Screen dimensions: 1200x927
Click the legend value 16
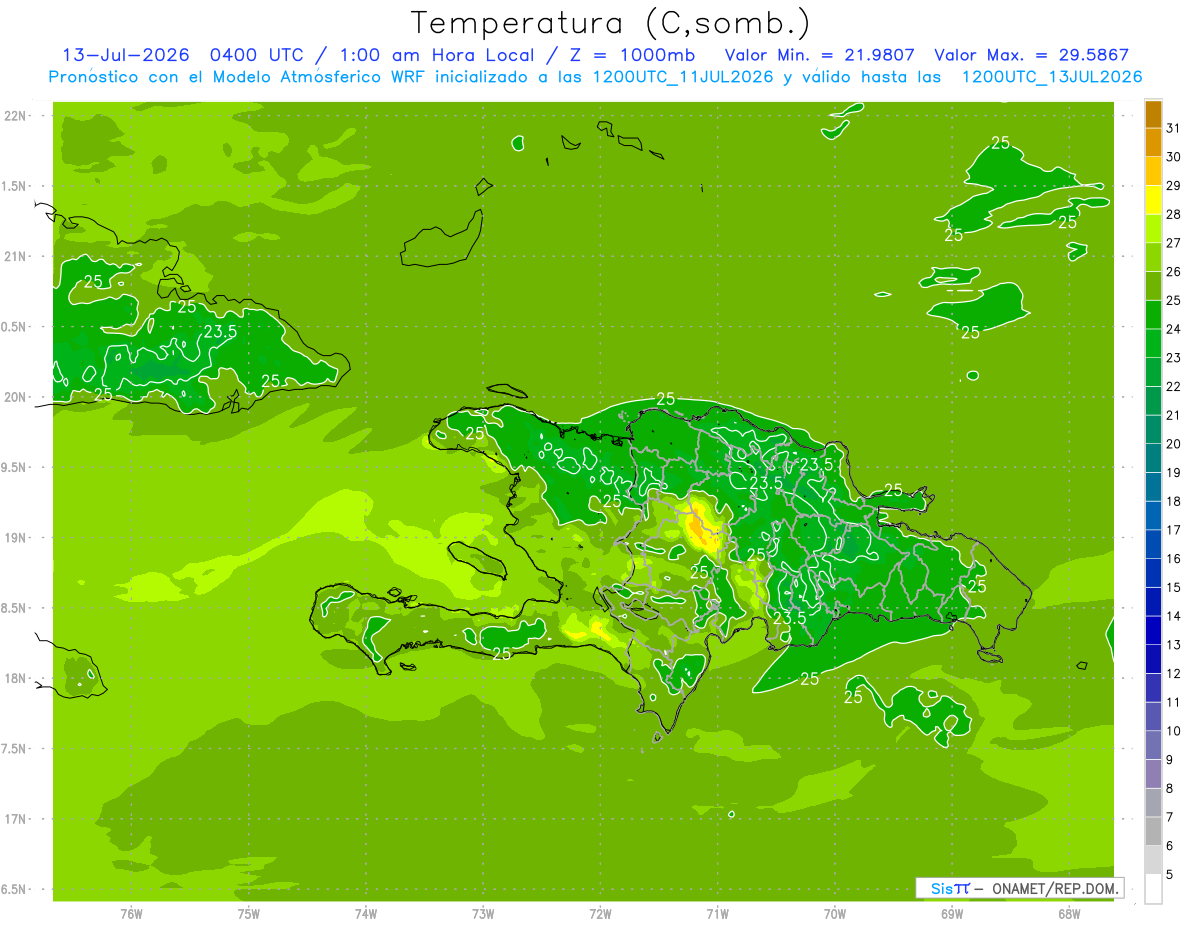(1173, 558)
